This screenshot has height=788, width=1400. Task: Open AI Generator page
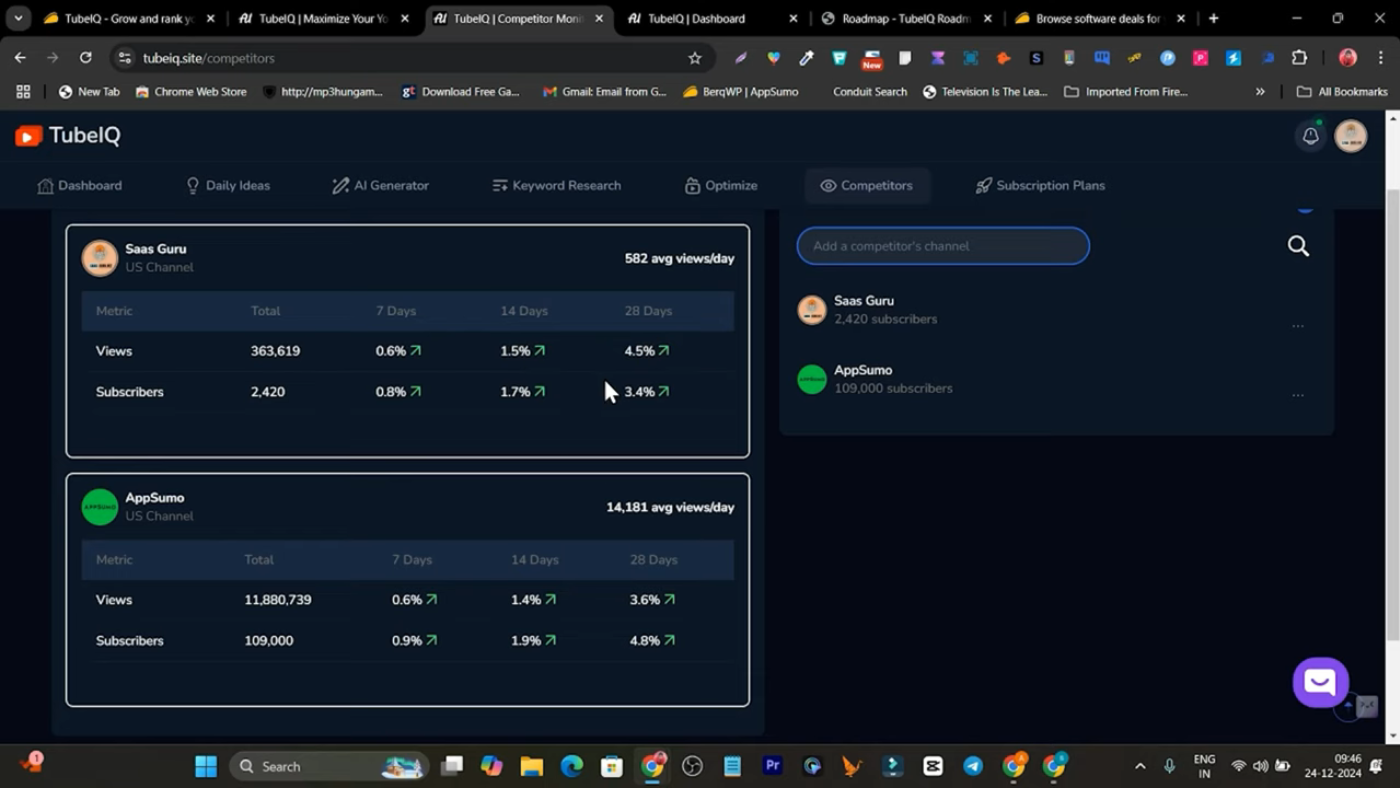point(380,186)
